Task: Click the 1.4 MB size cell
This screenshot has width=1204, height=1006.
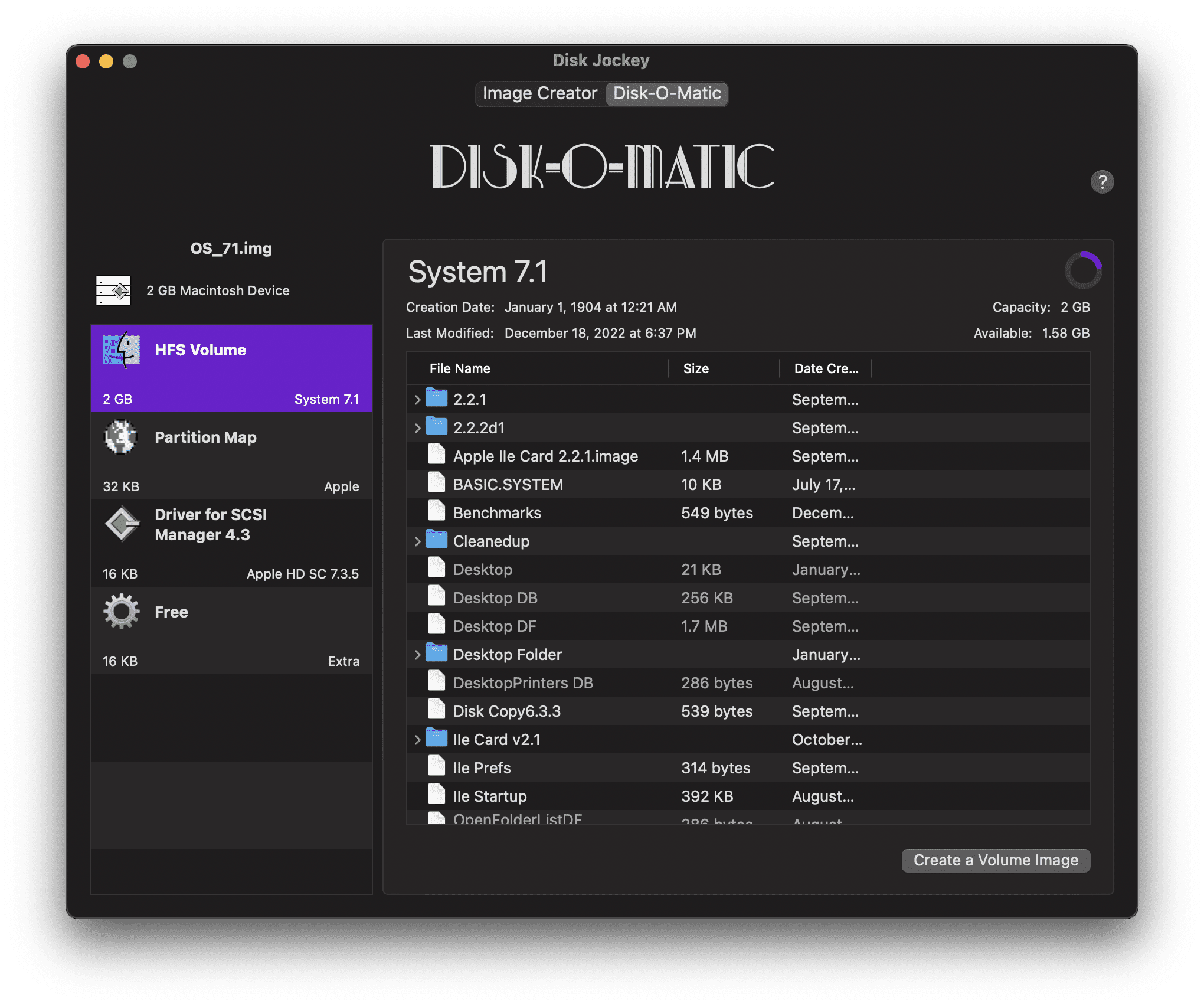Action: (x=705, y=456)
